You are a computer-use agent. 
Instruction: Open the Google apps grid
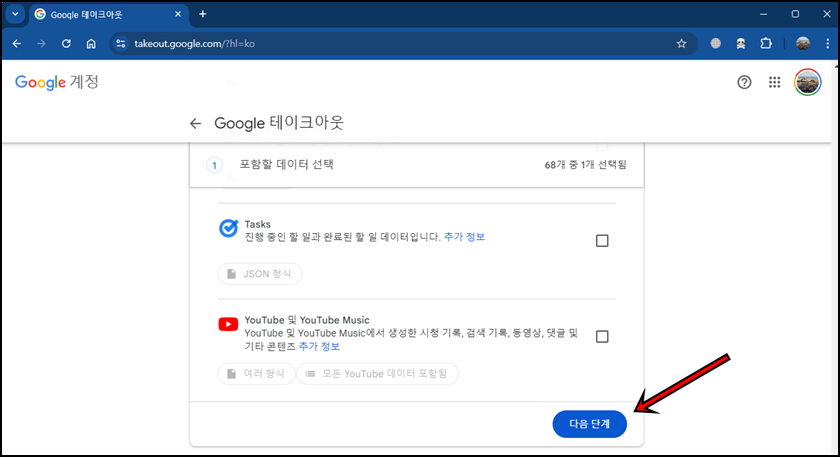coord(775,82)
